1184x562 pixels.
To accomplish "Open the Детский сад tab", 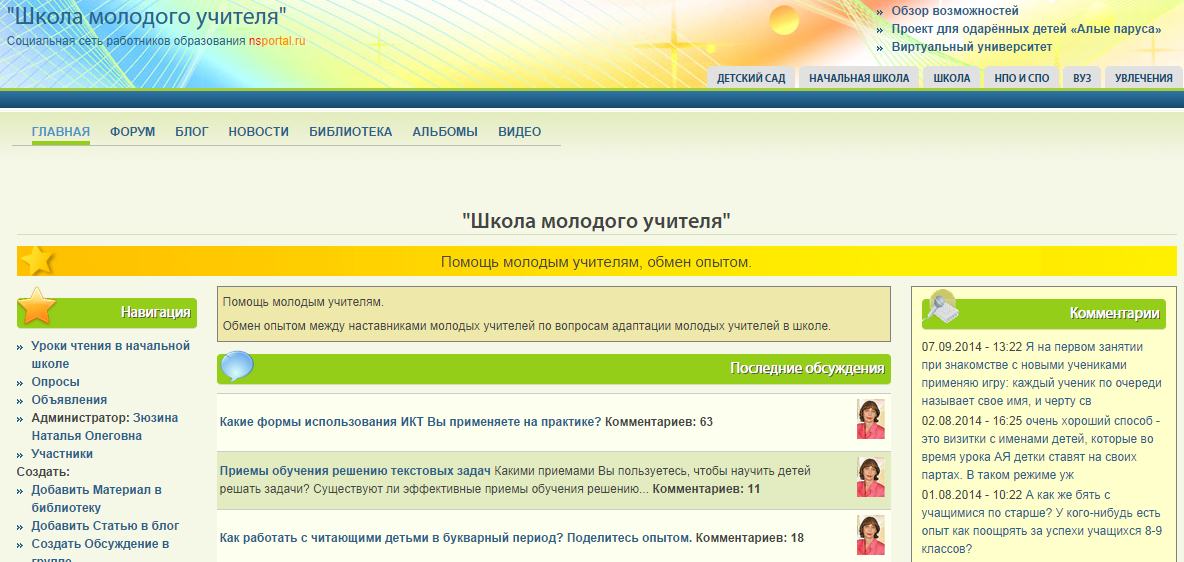I will (x=751, y=78).
